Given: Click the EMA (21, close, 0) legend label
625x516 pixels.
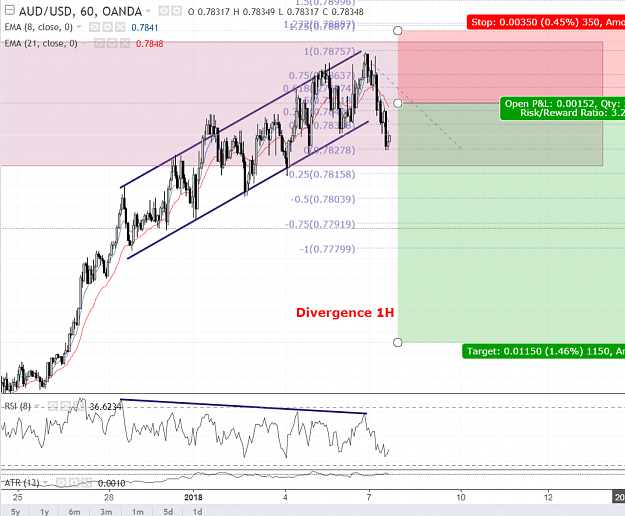Looking at the screenshot, I should (x=41, y=43).
